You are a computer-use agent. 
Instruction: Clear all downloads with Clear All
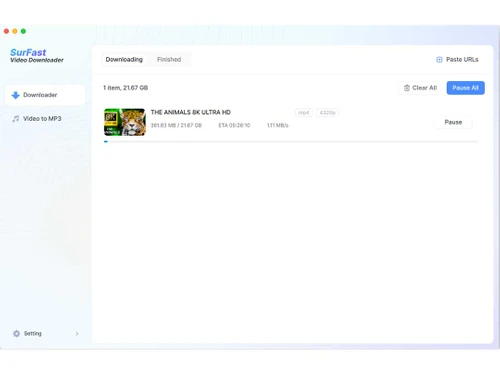(420, 88)
